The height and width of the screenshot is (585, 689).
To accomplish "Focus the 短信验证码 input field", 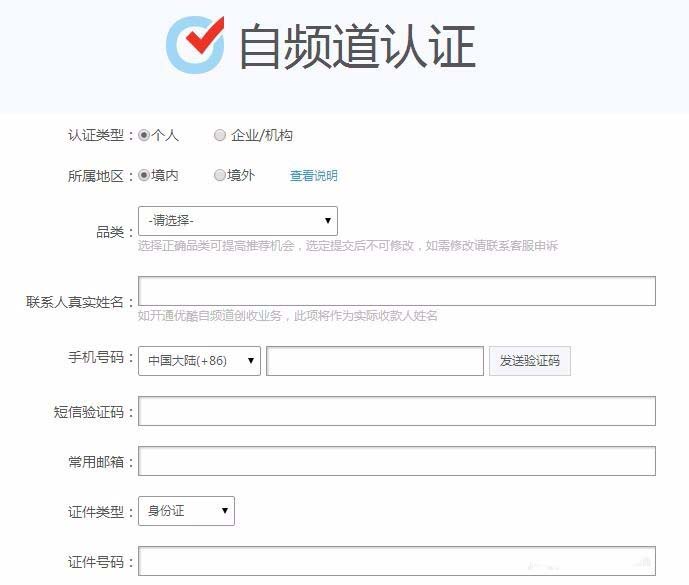I will (x=397, y=411).
